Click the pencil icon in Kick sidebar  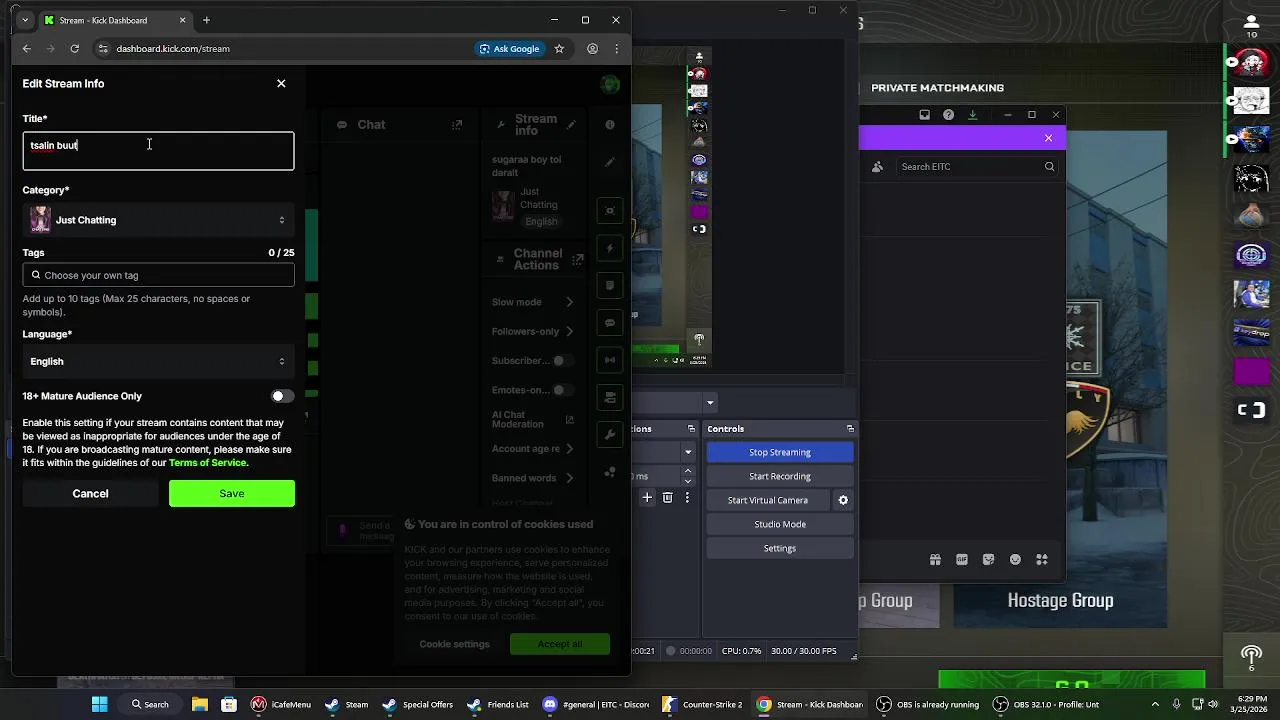[x=610, y=162]
